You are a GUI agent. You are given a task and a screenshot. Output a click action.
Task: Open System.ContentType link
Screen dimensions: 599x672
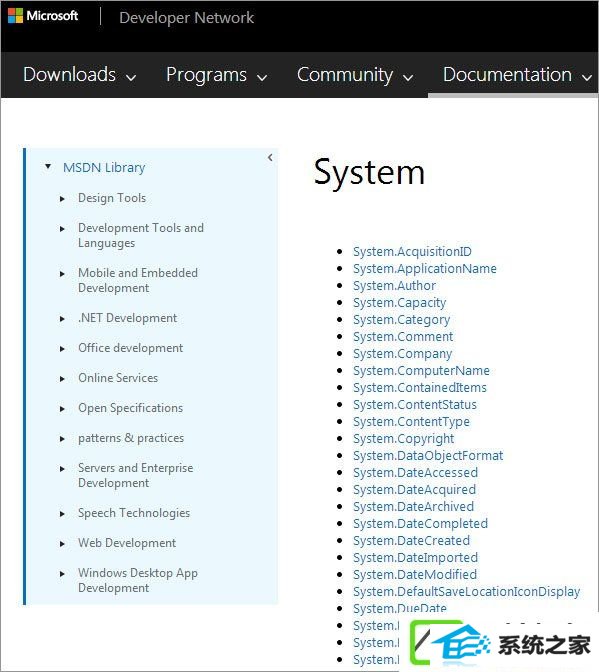tap(411, 422)
